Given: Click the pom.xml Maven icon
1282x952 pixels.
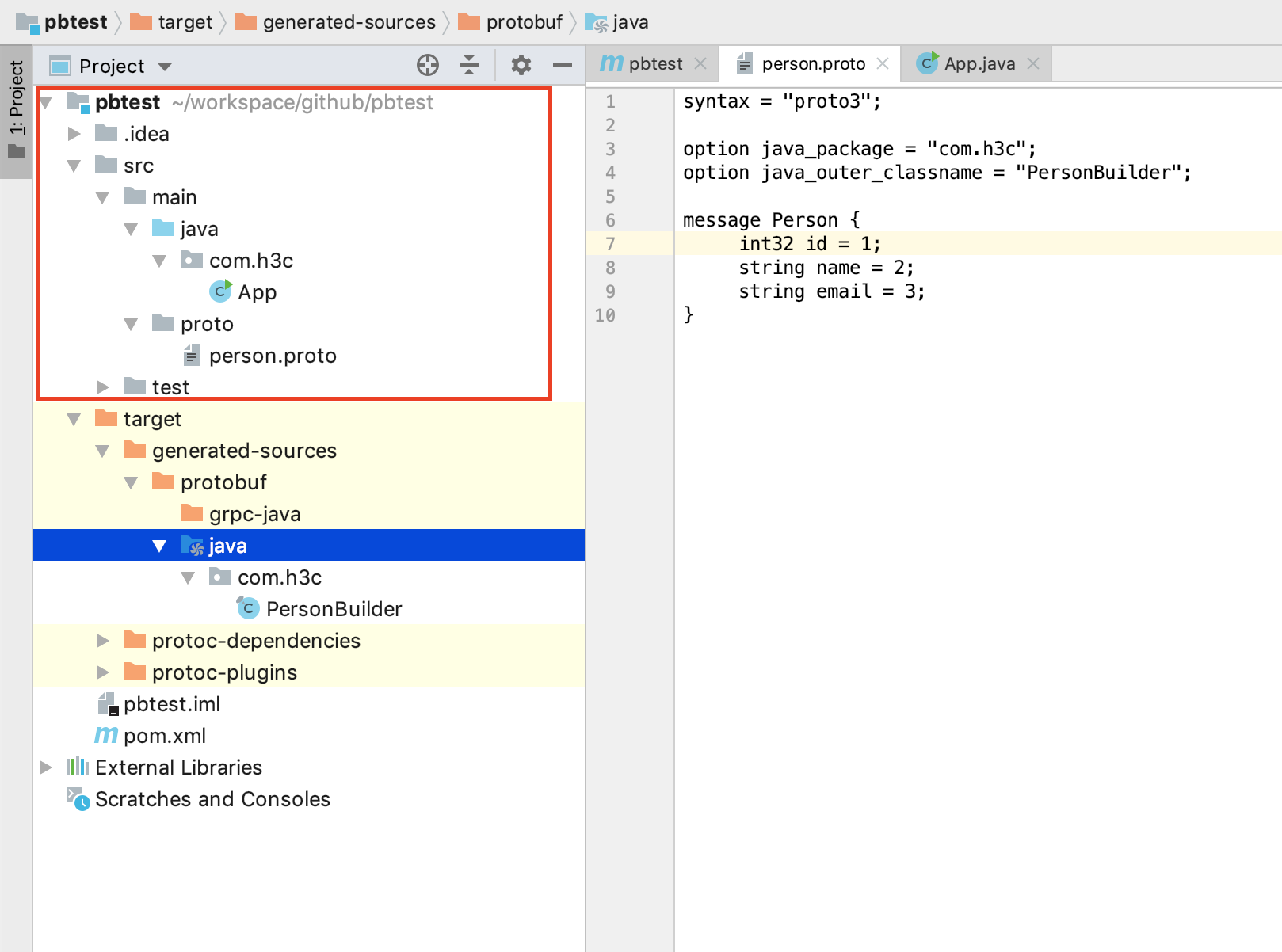Looking at the screenshot, I should click(106, 735).
